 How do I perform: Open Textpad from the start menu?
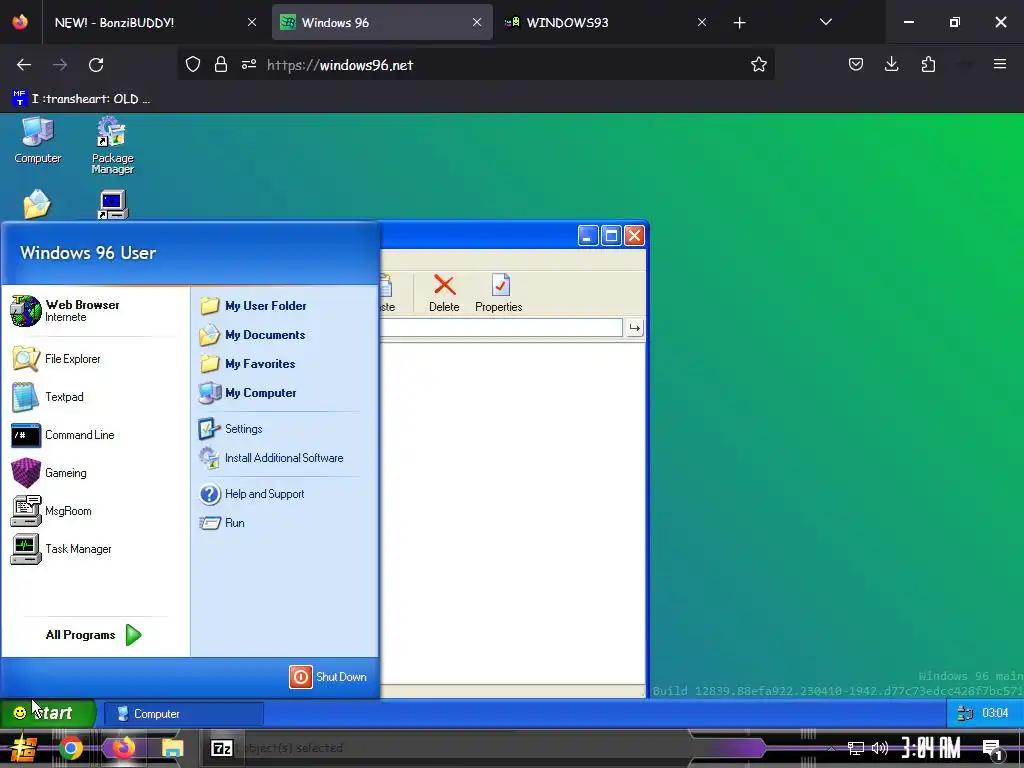pos(48,396)
